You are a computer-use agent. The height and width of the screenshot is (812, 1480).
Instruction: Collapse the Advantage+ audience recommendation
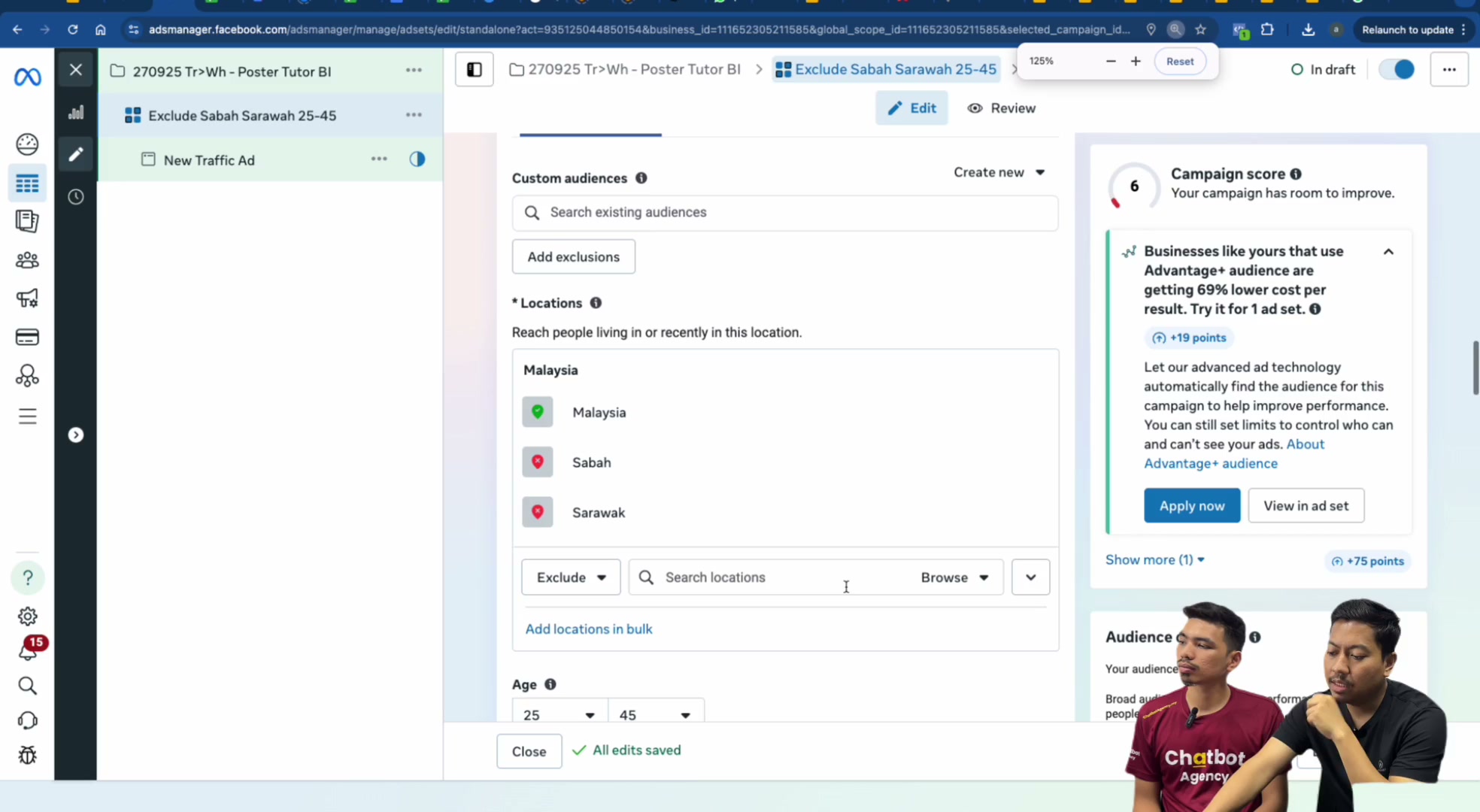tap(1389, 252)
